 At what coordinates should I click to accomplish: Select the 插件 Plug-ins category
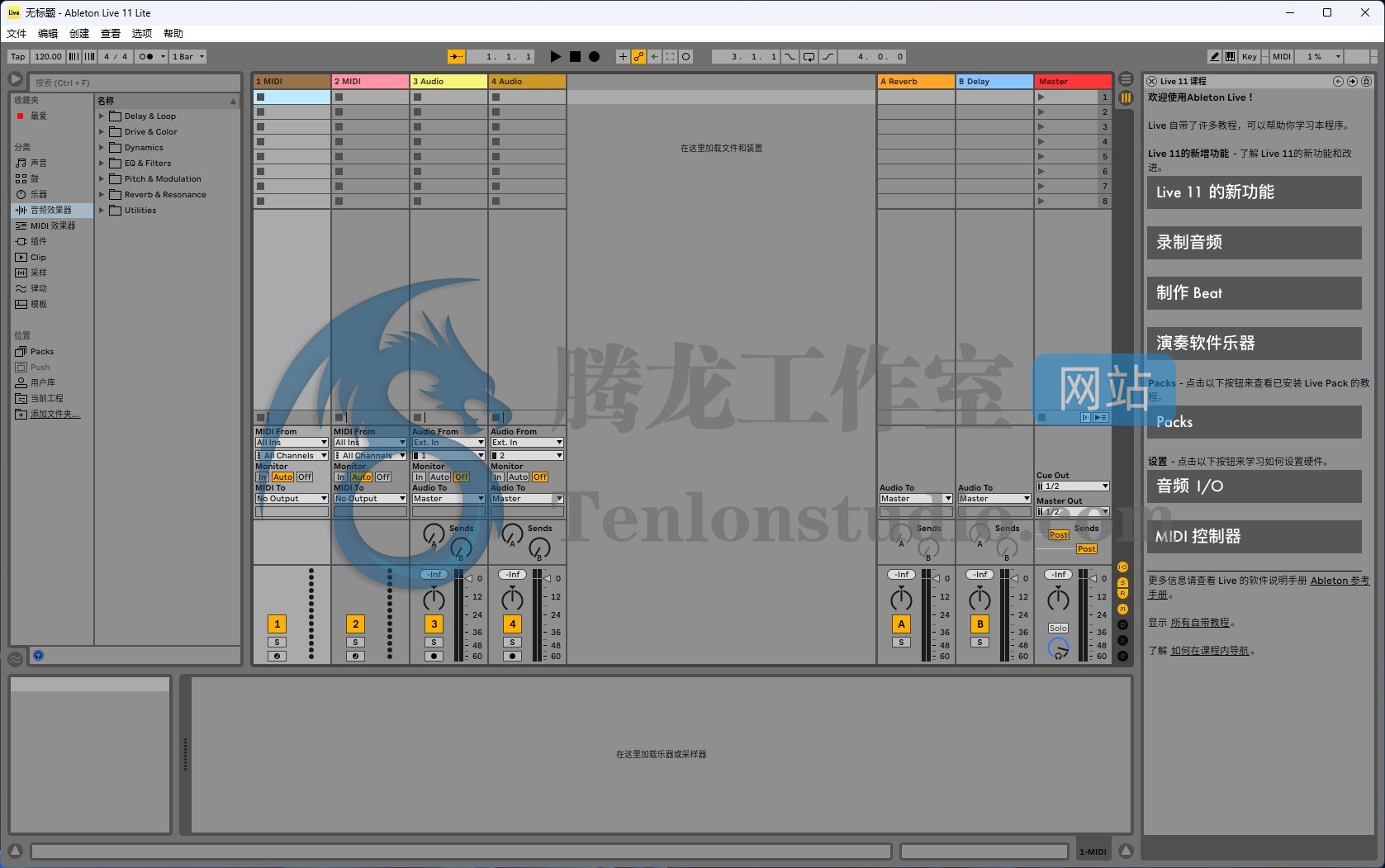pos(39,241)
